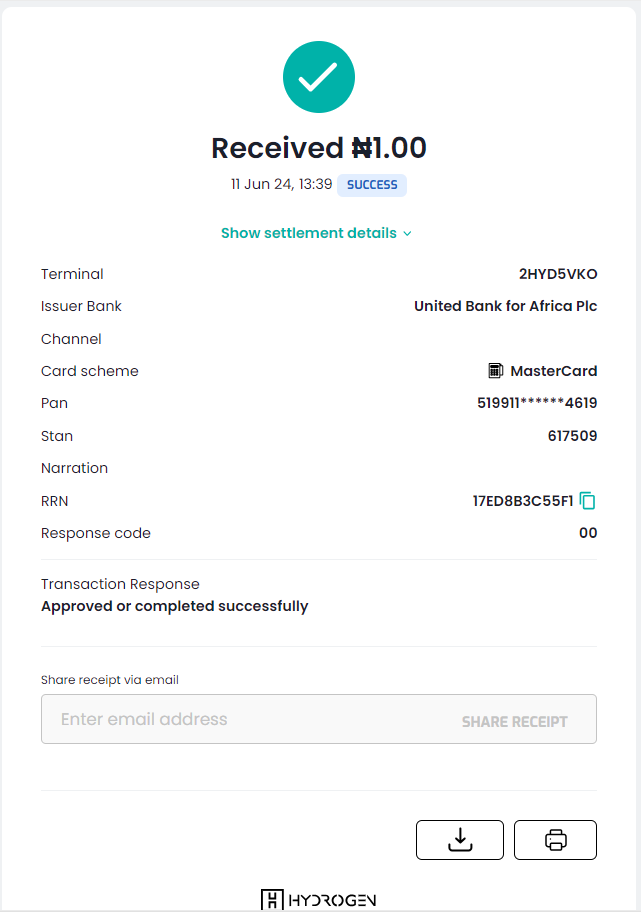
Task: Download the receipt using download icon
Action: click(459, 839)
